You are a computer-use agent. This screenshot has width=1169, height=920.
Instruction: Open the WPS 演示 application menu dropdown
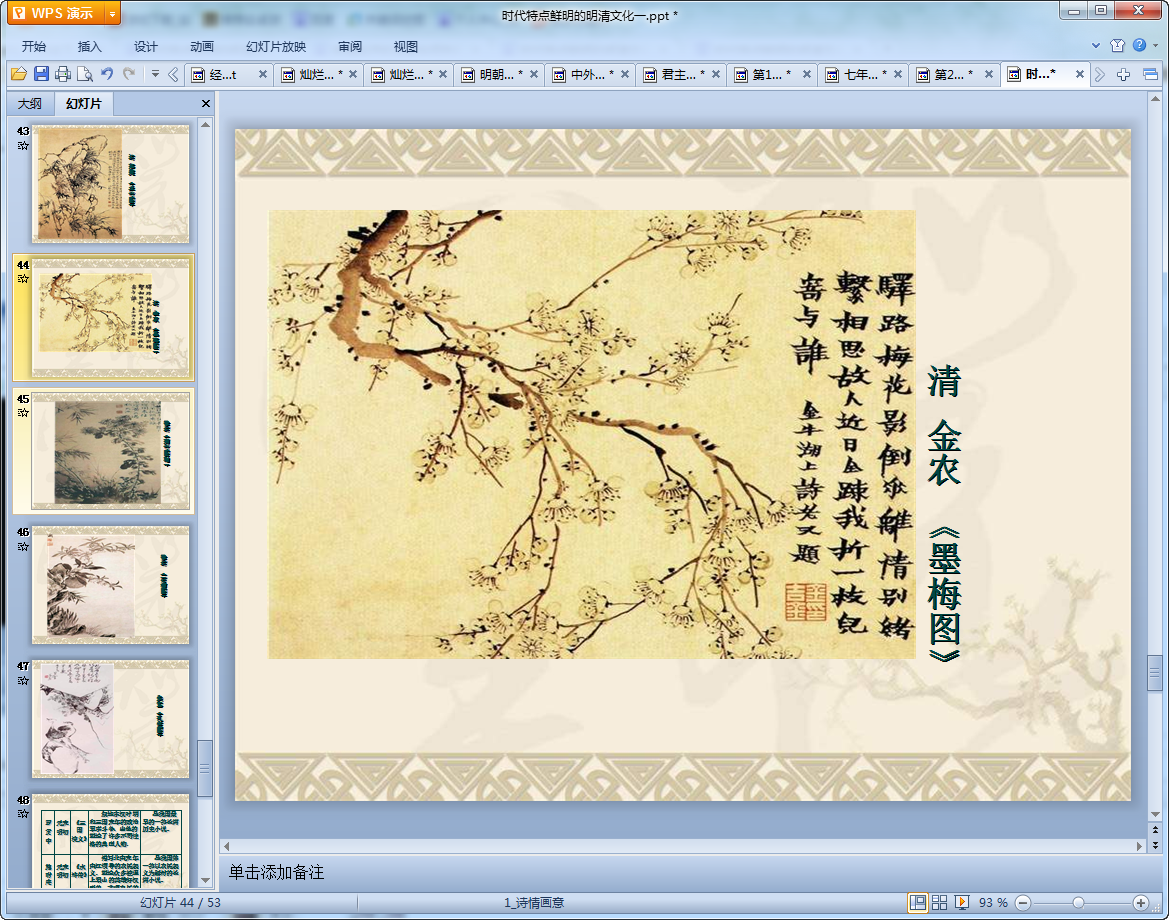click(x=112, y=13)
